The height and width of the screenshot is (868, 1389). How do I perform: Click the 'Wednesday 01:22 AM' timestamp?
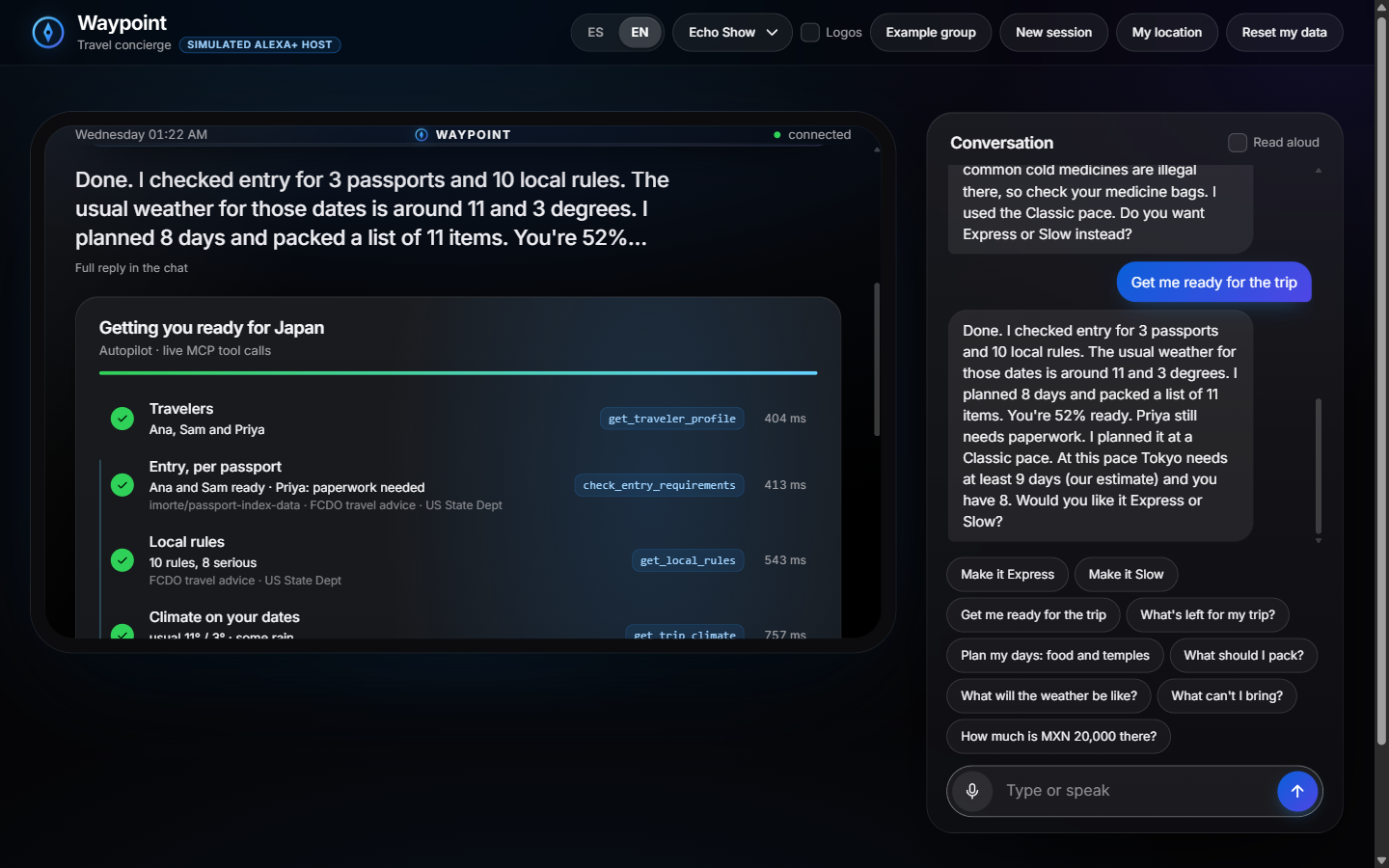pyautogui.click(x=142, y=135)
